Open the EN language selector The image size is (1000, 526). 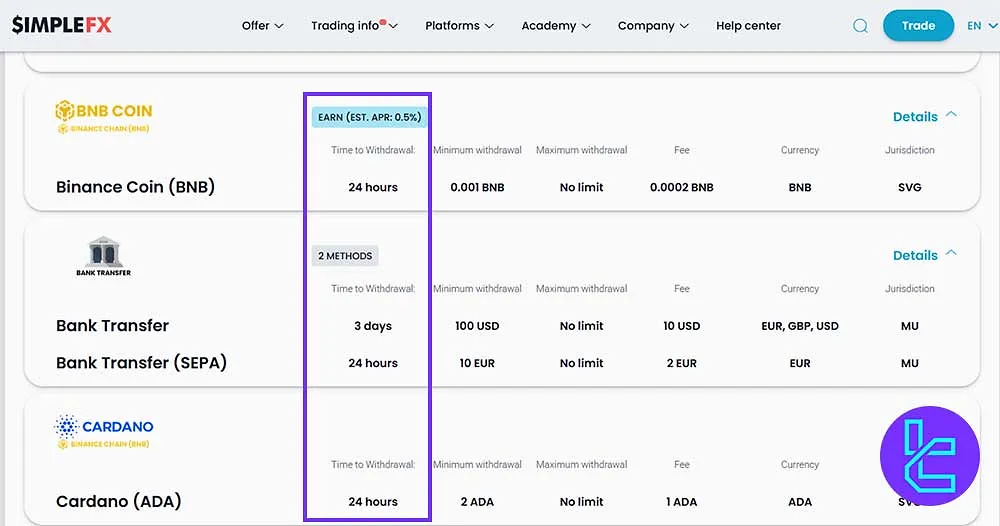coord(982,26)
